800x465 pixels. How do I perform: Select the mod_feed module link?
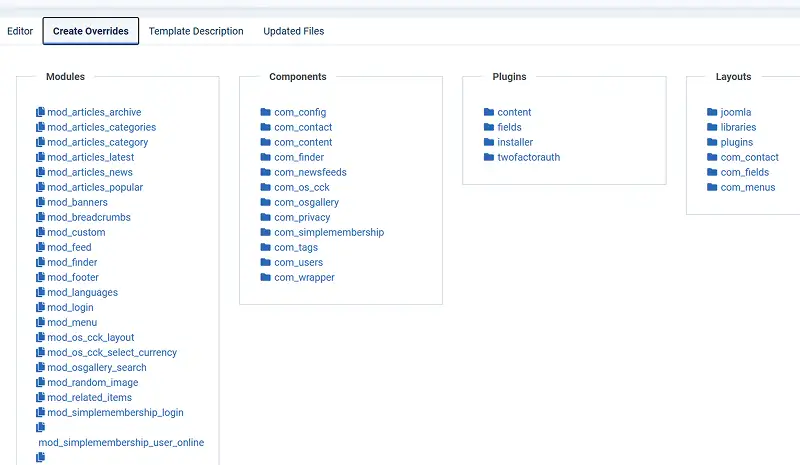[x=69, y=247]
